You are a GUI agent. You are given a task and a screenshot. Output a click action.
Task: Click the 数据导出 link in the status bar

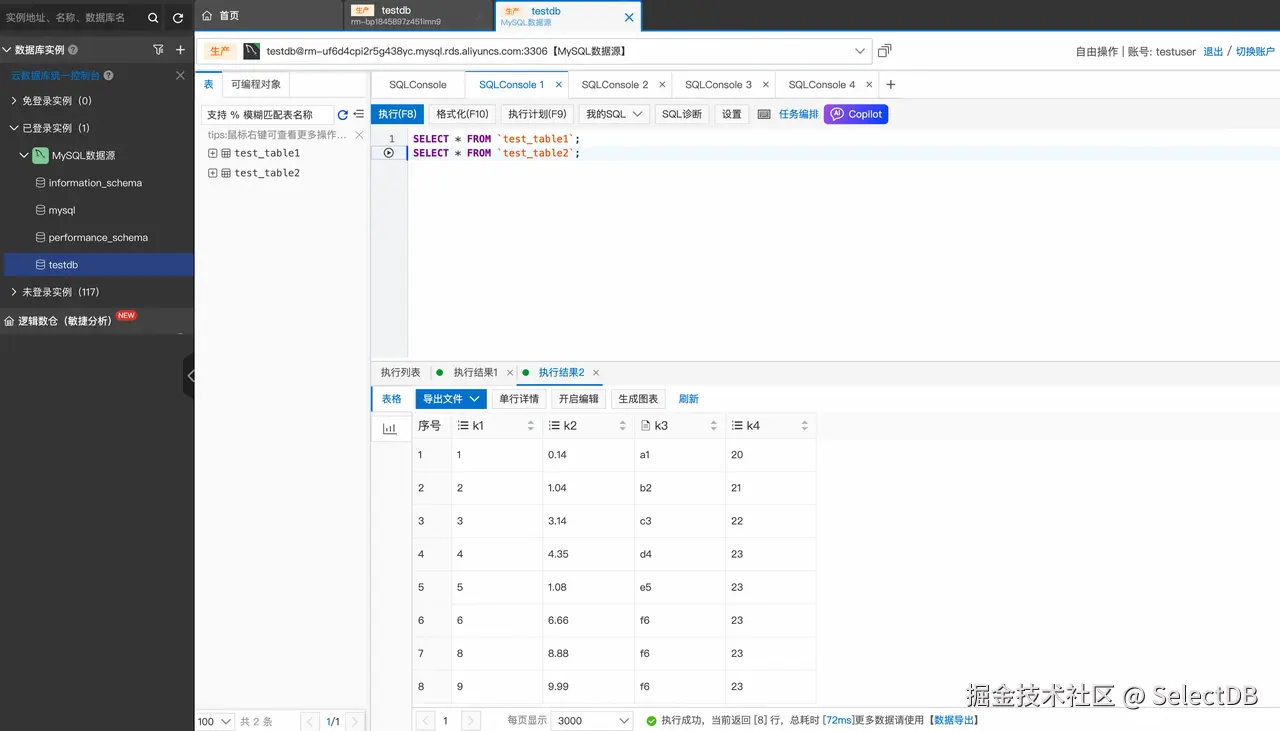click(955, 720)
